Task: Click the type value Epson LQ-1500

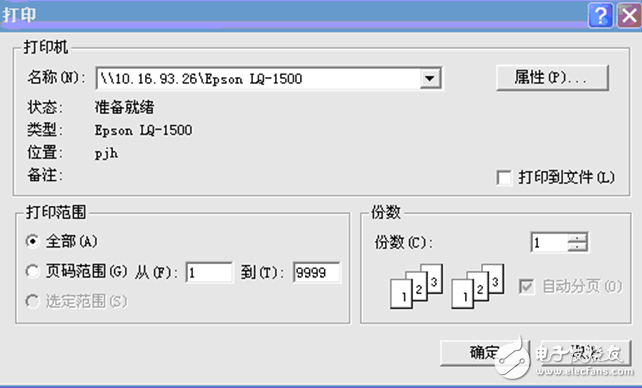Action: pos(143,131)
